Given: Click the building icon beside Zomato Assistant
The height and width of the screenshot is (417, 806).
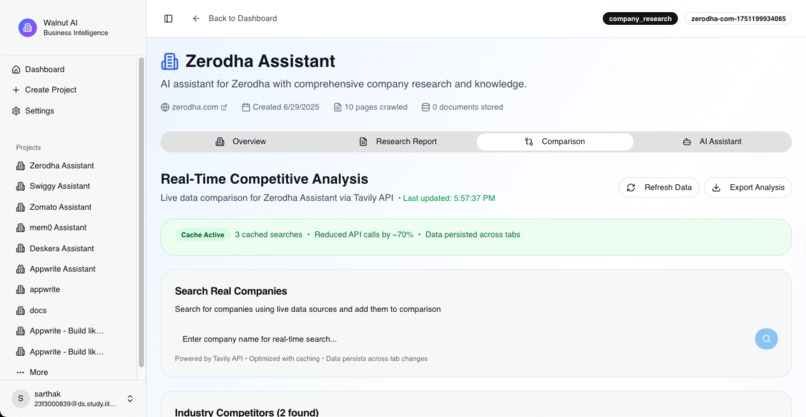Looking at the screenshot, I should coord(21,207).
